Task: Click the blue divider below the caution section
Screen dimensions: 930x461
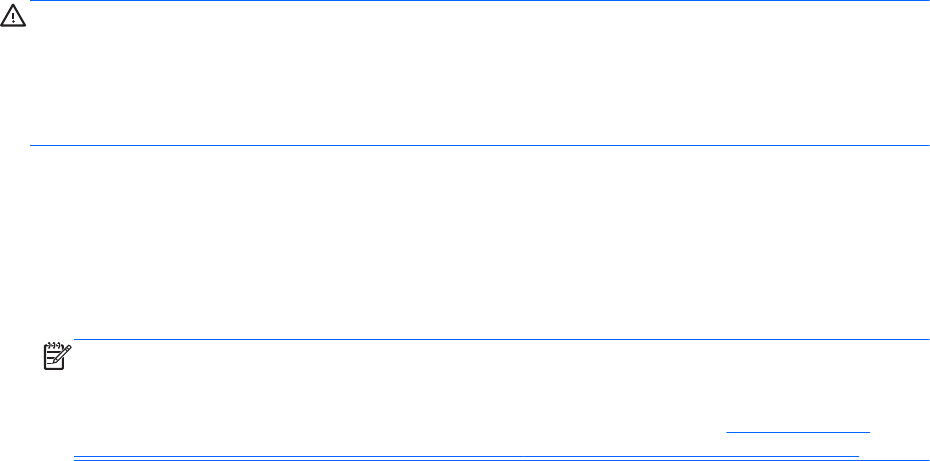Action: click(480, 146)
